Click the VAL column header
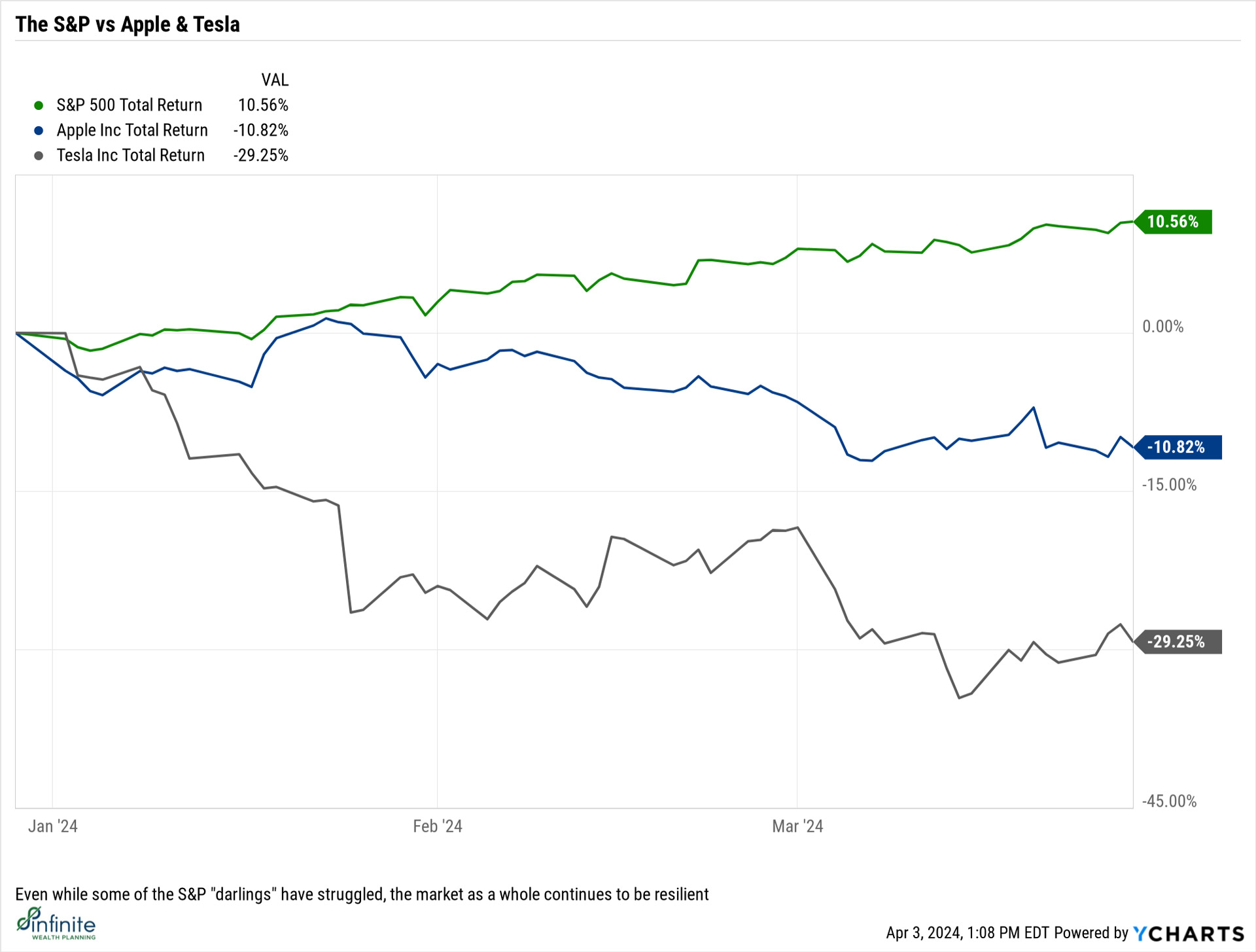 275,80
